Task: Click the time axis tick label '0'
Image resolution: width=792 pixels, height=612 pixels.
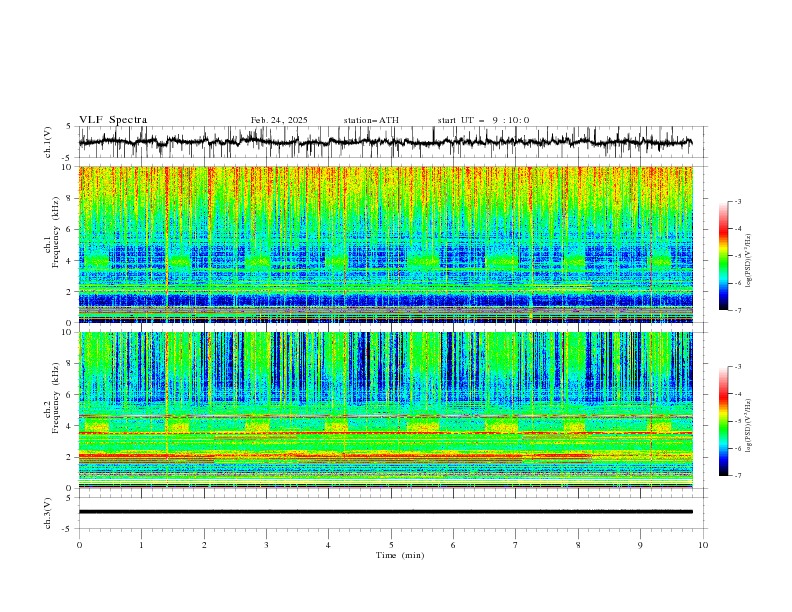Action: [x=79, y=545]
